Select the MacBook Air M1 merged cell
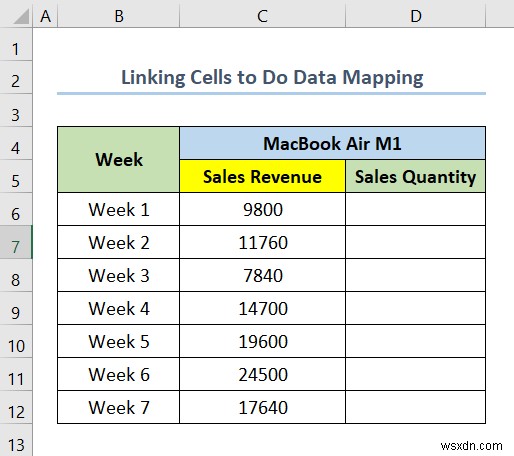 (x=332, y=143)
